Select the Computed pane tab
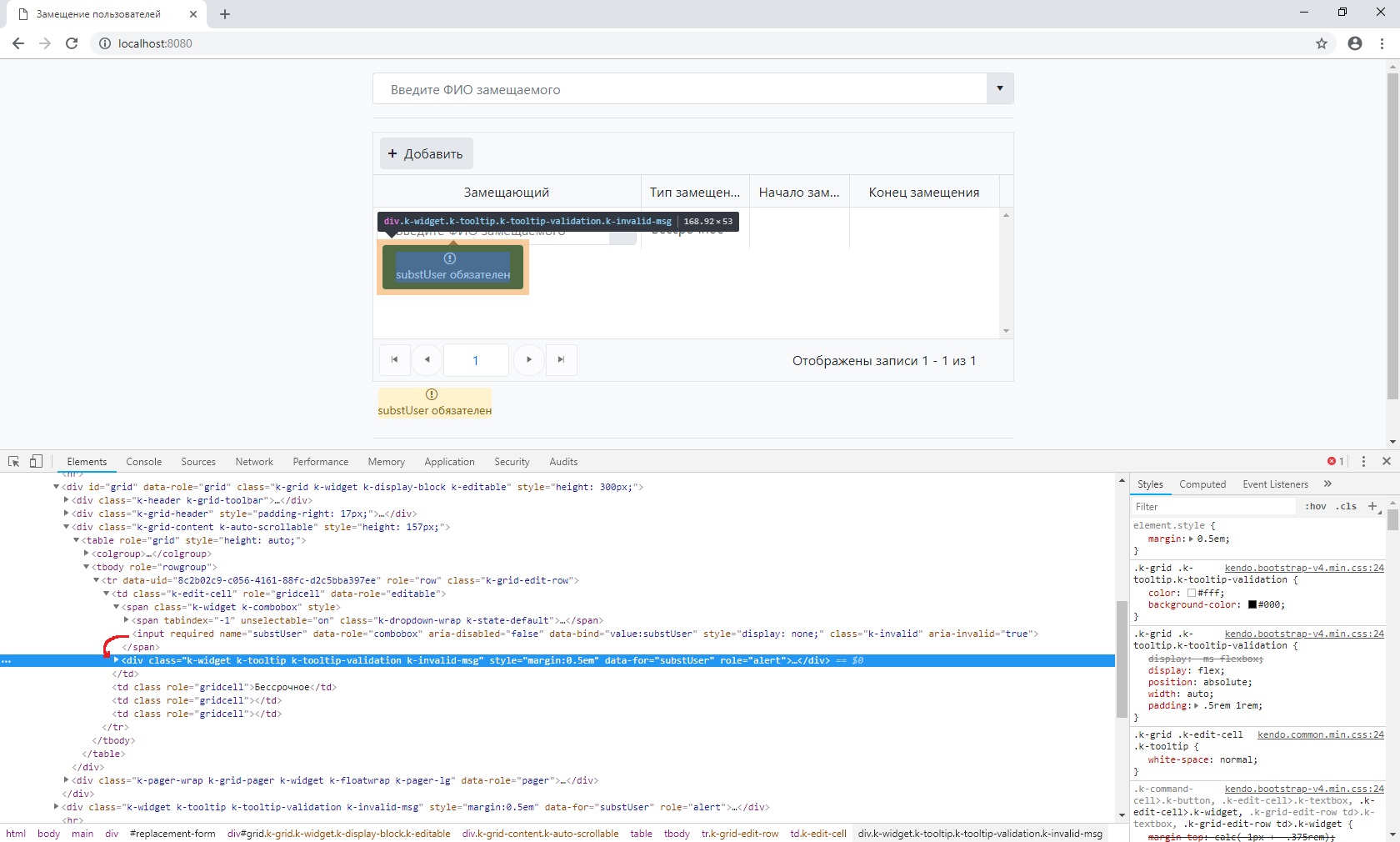The height and width of the screenshot is (842, 1400). 1202,484
